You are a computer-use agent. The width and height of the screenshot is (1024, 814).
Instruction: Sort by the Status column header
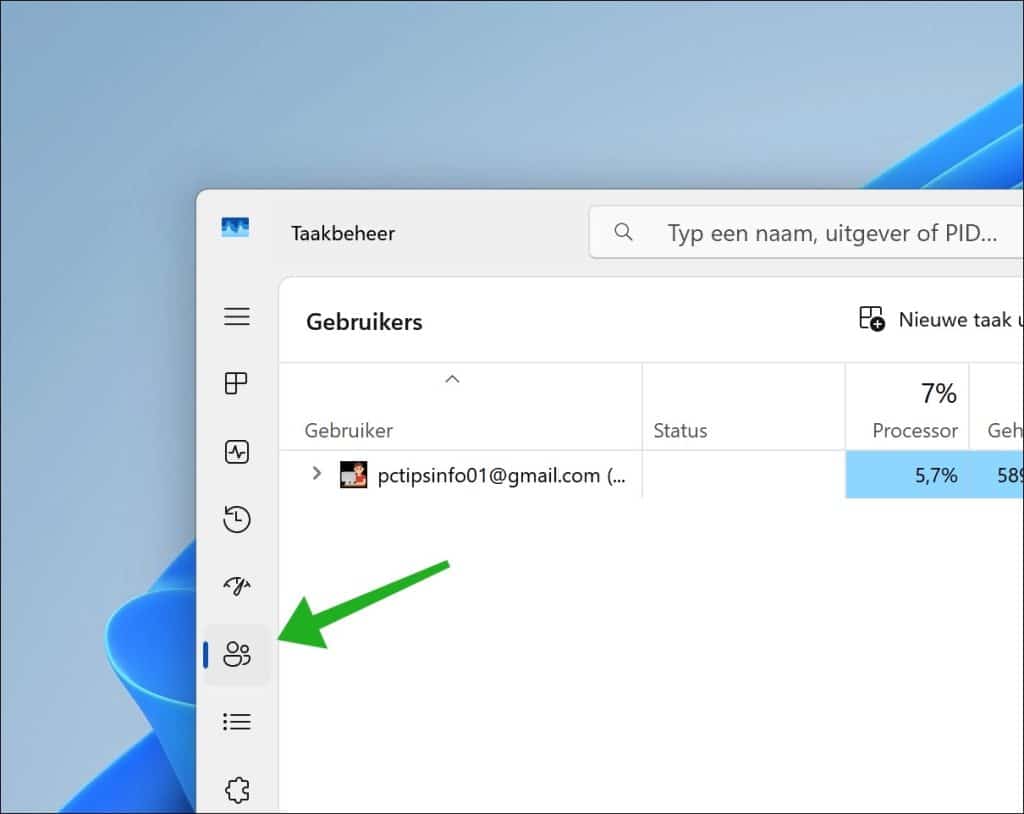[680, 431]
